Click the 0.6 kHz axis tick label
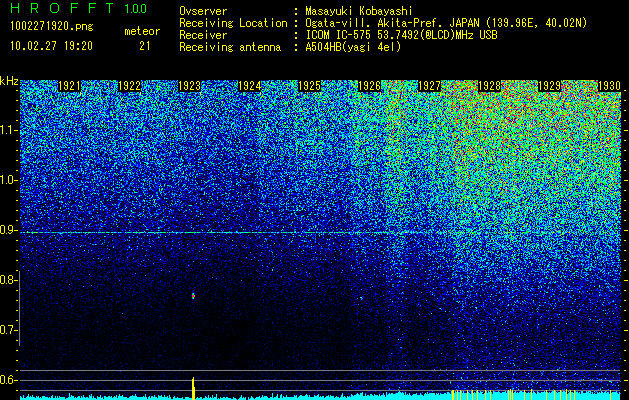The image size is (629, 400). pos(7,380)
